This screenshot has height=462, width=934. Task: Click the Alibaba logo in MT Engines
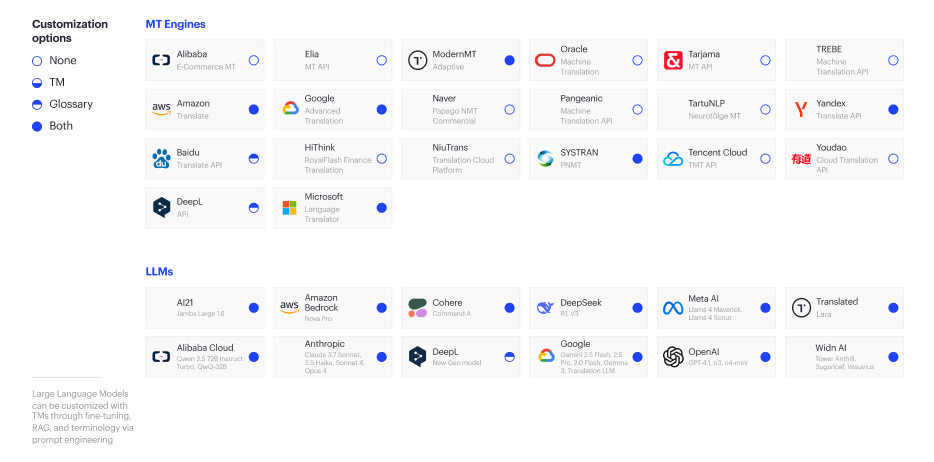(x=161, y=60)
